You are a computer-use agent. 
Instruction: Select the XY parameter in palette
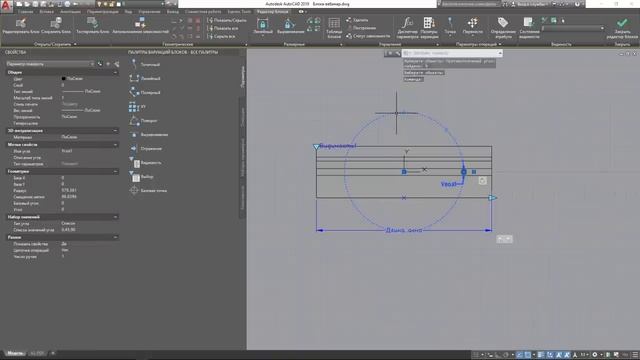point(138,107)
